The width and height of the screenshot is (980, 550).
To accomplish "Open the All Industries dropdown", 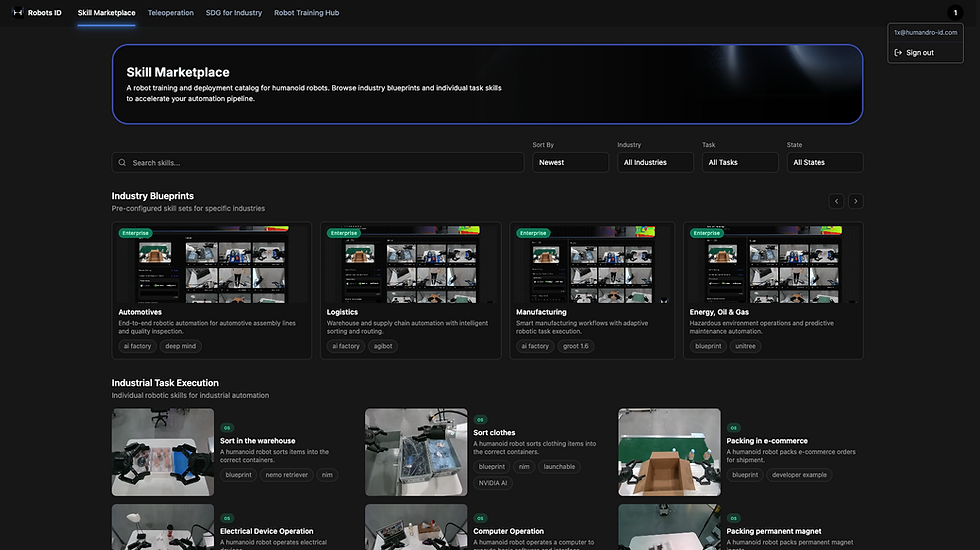I will click(x=655, y=162).
